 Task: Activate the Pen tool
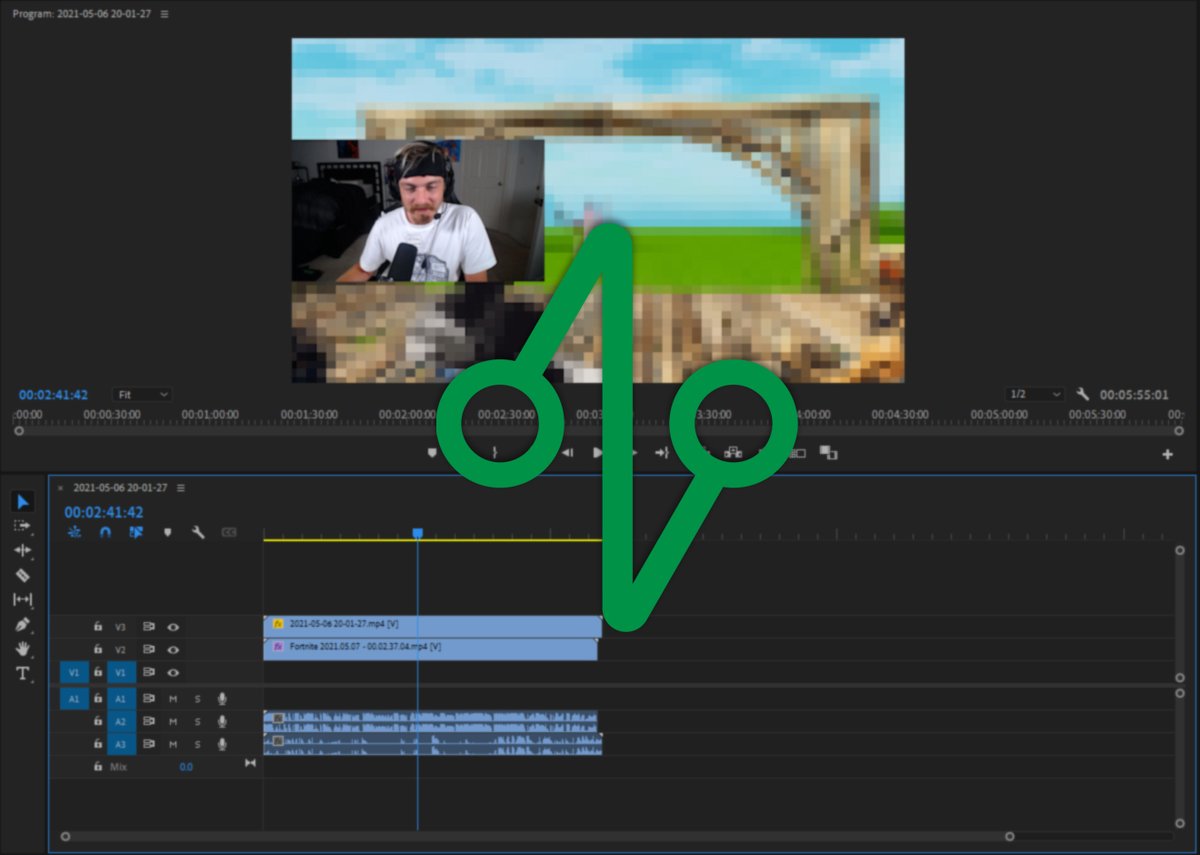22,624
